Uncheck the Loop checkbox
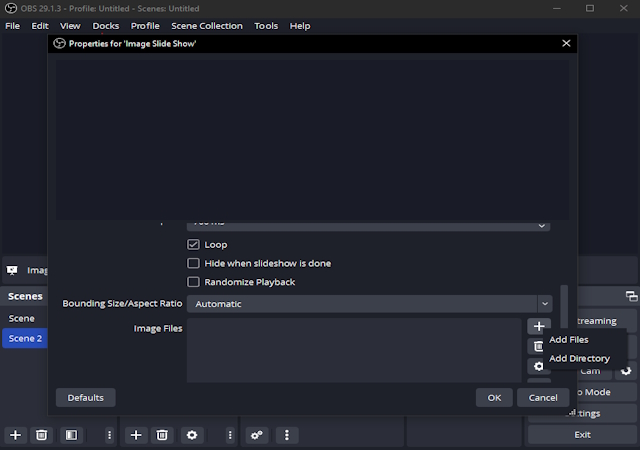 pos(194,245)
